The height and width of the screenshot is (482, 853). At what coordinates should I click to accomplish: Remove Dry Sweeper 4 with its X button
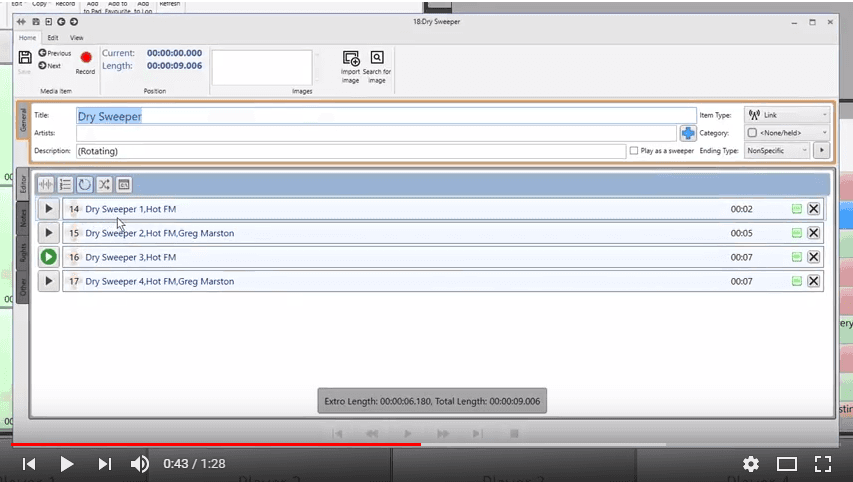[813, 281]
